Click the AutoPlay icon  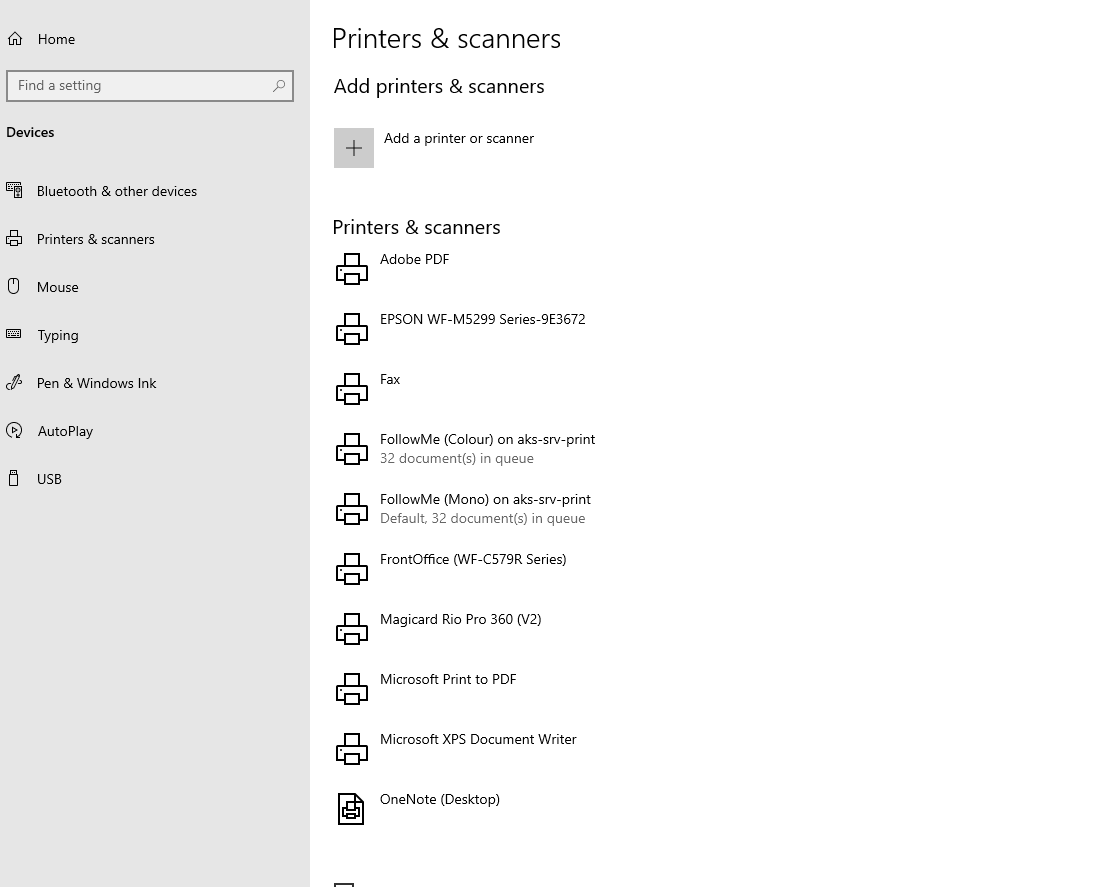[x=14, y=430]
